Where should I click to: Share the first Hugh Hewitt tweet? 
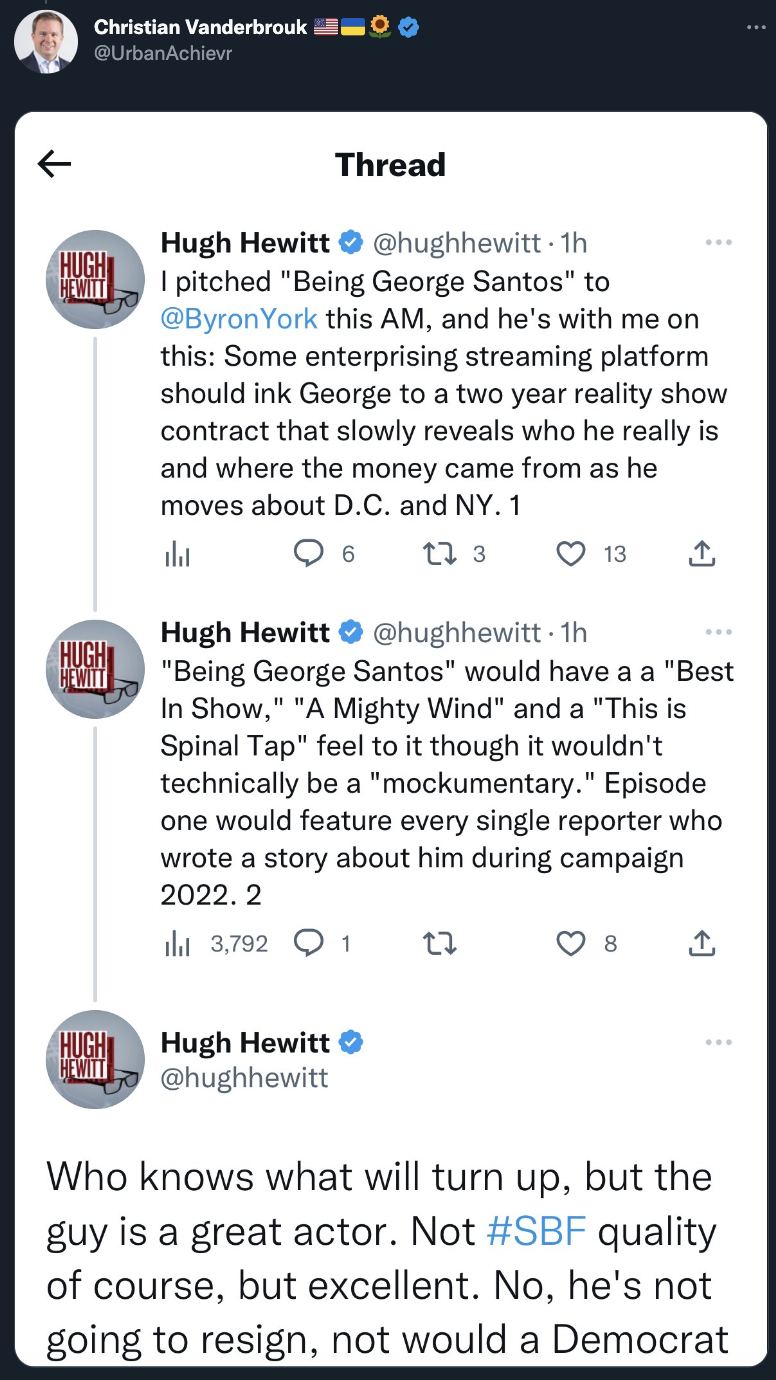point(703,553)
